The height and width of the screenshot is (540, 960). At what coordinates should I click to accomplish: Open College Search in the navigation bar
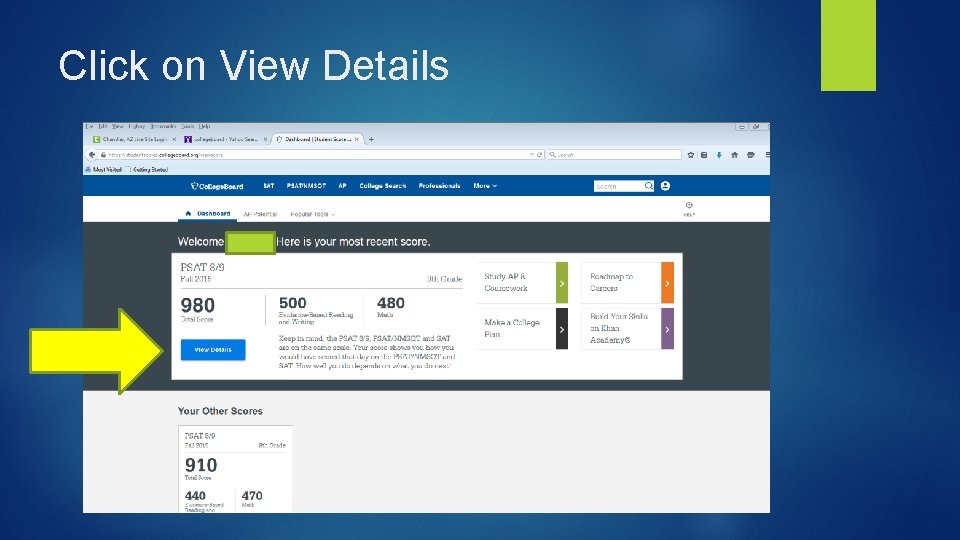point(383,186)
